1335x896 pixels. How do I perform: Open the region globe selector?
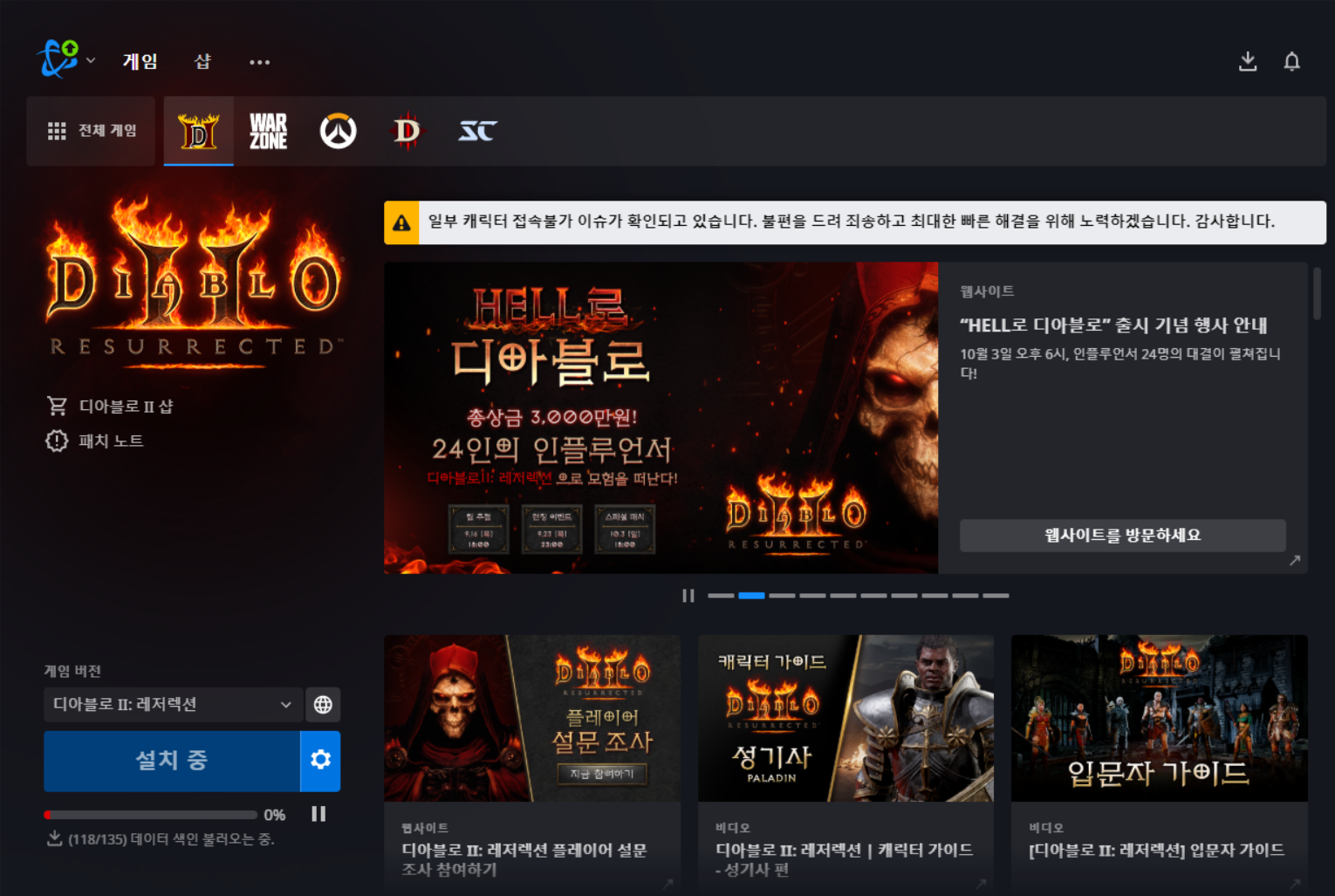[x=323, y=705]
